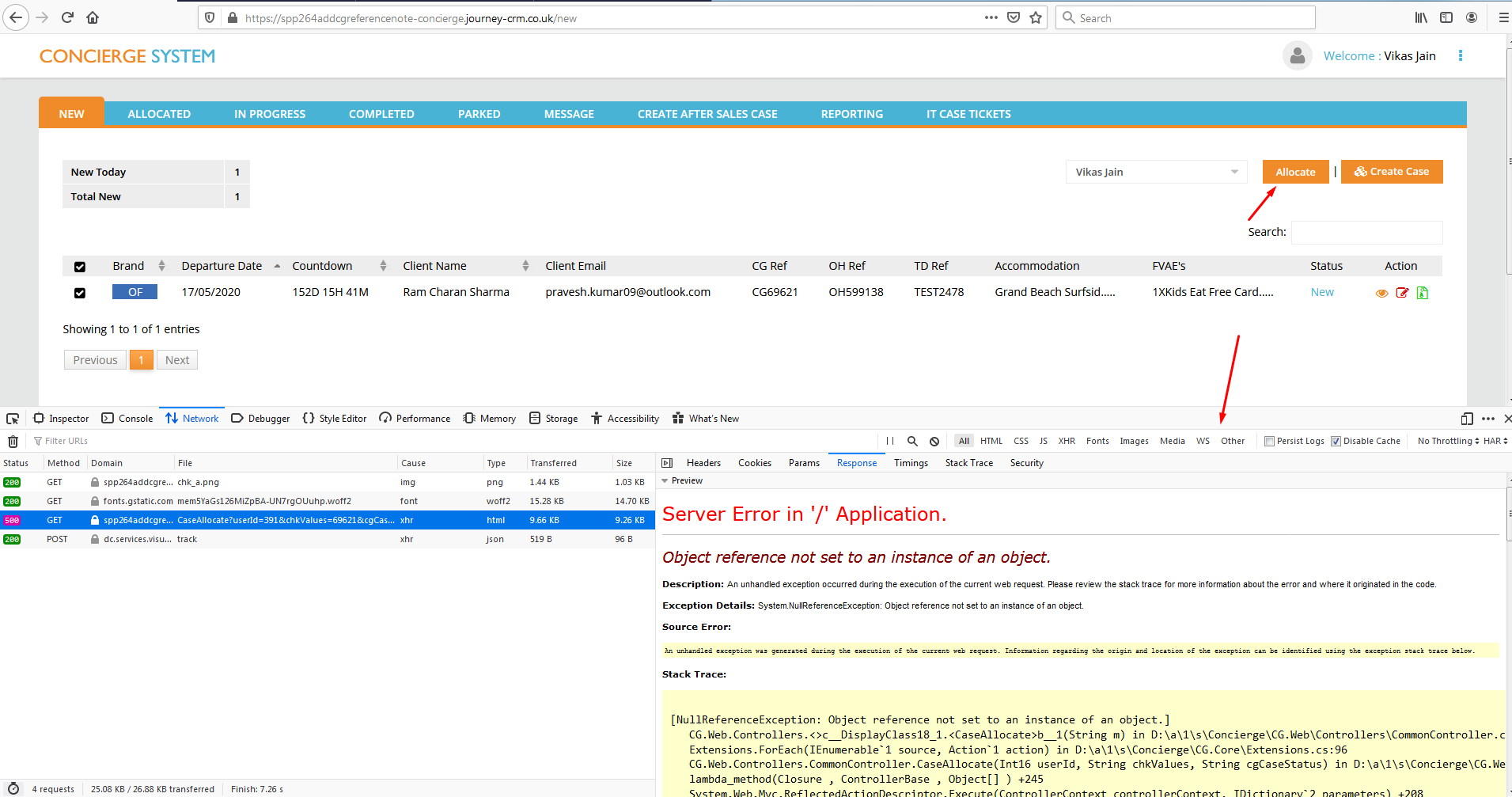Toggle responsive design mode icon
1512x797 pixels.
tap(1466, 419)
